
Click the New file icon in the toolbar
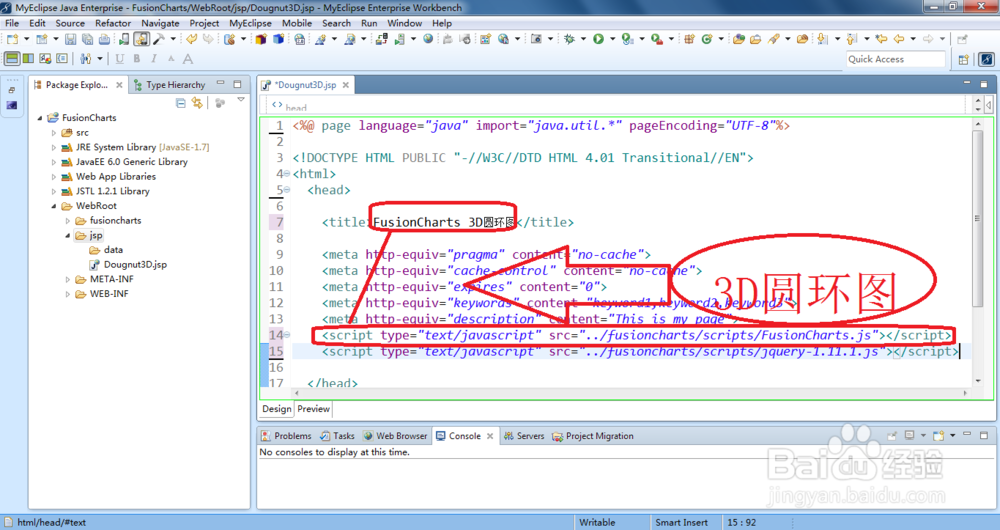pos(12,40)
